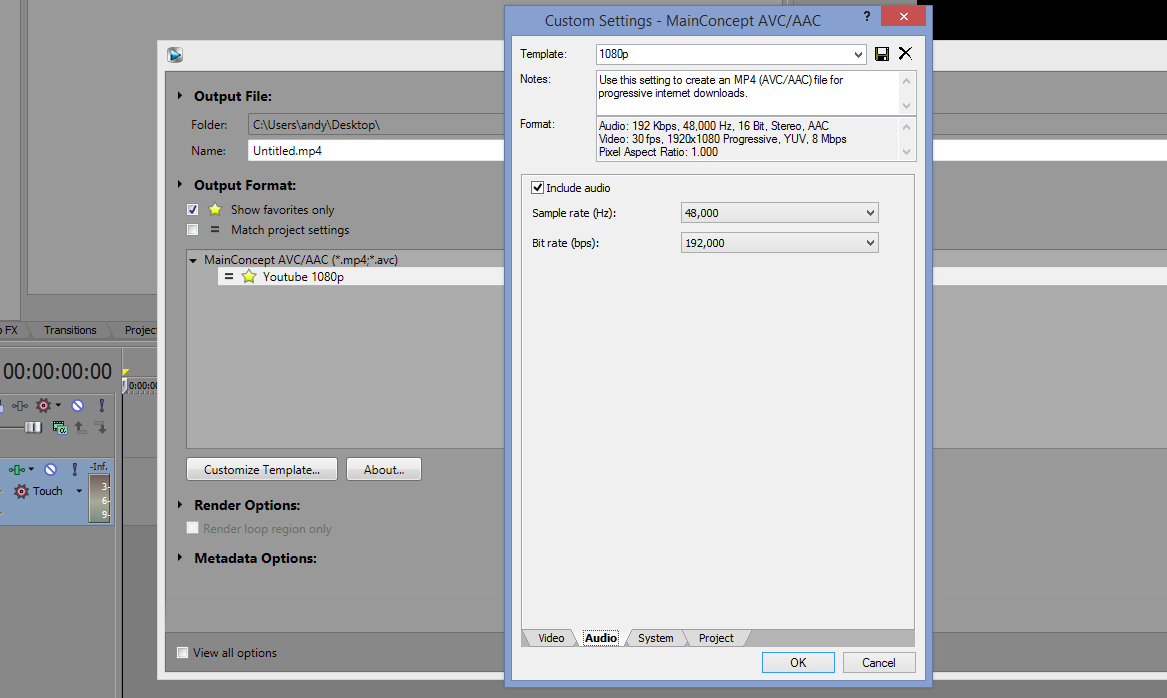Viewport: 1167px width, 698px height.
Task: Collapse the Output File section
Action: (x=180, y=95)
